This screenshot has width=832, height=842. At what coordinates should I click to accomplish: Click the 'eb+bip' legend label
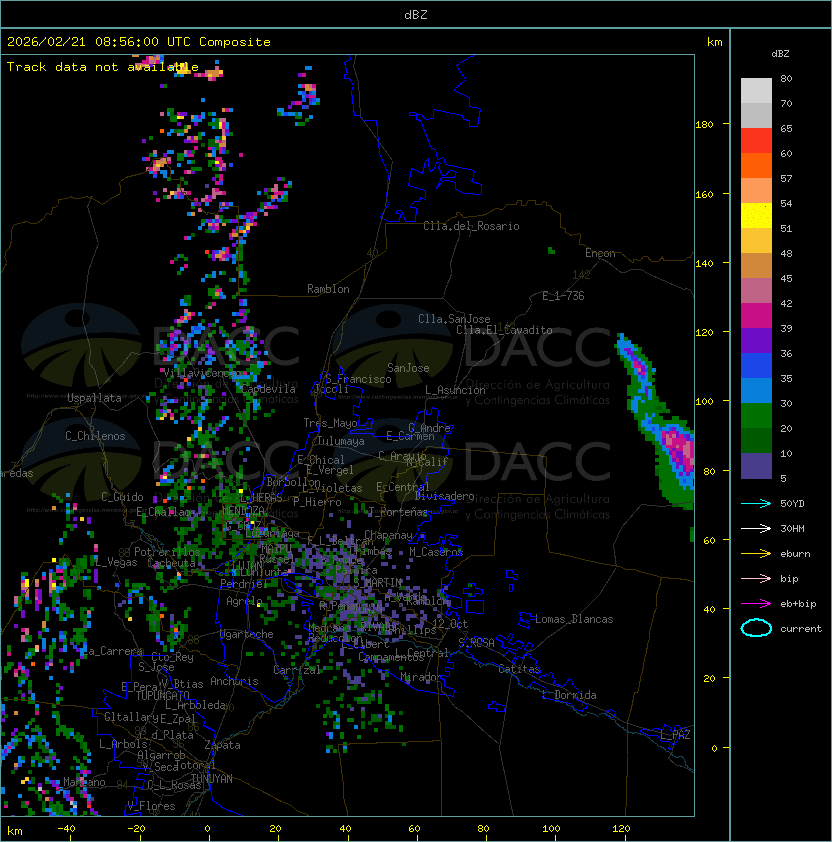click(798, 604)
